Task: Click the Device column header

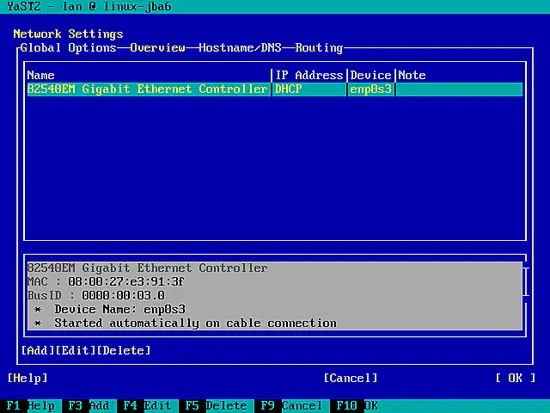Action: coord(371,75)
